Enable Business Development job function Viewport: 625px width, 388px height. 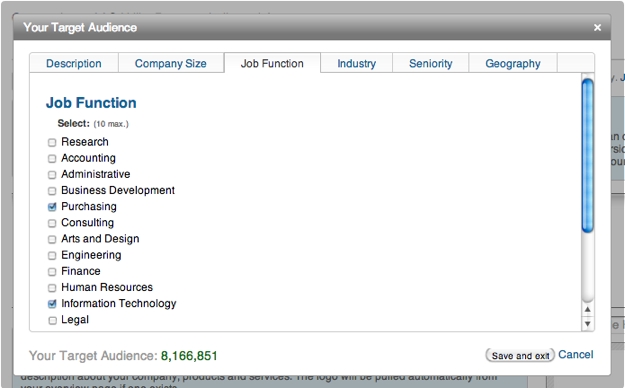52,191
